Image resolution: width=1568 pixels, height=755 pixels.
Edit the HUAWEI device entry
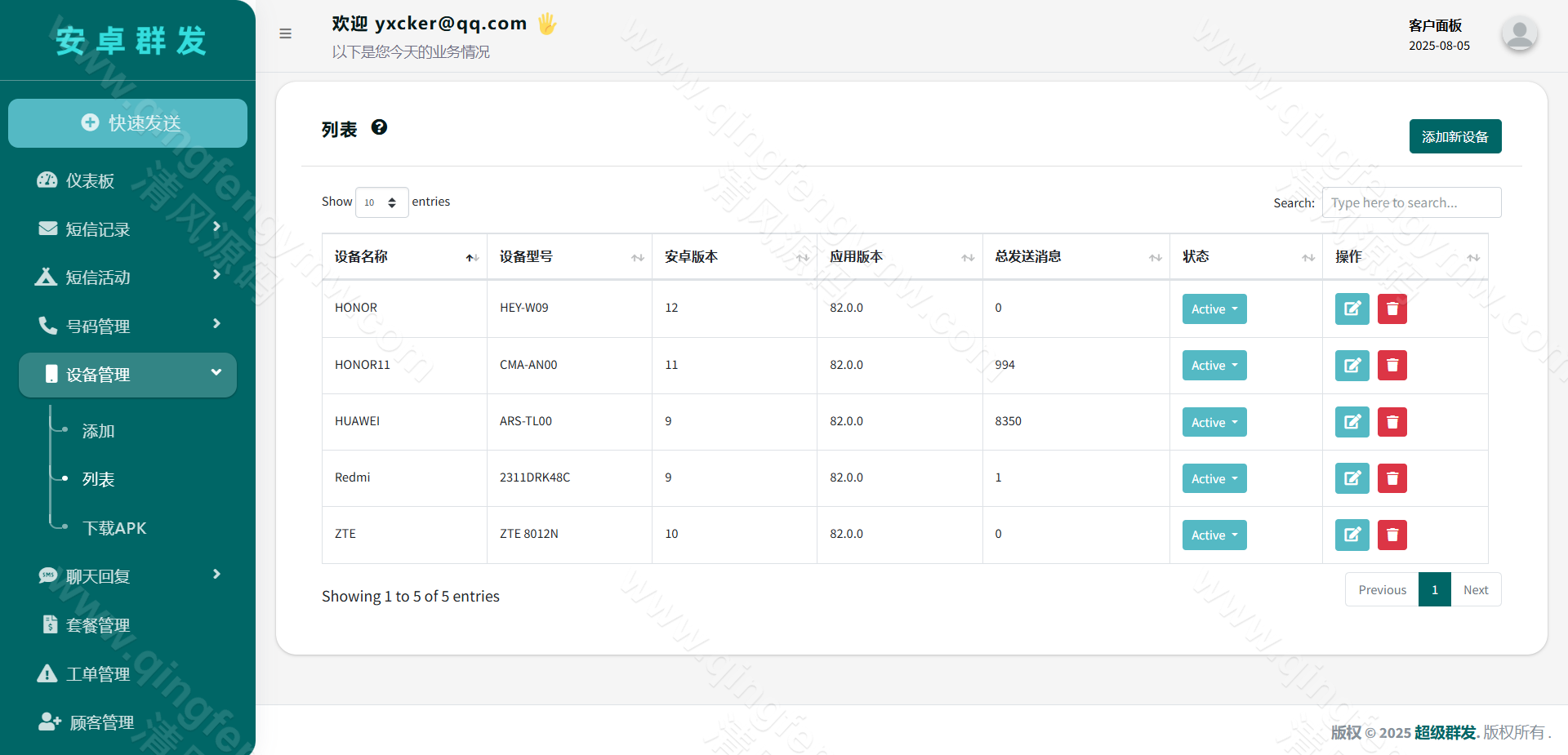[x=1352, y=422]
